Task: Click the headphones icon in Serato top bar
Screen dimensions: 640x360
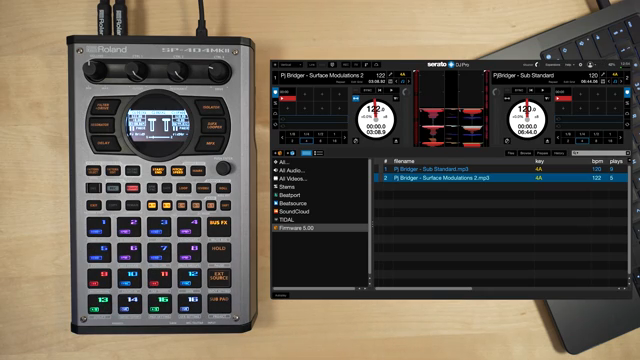Action: [x=376, y=64]
